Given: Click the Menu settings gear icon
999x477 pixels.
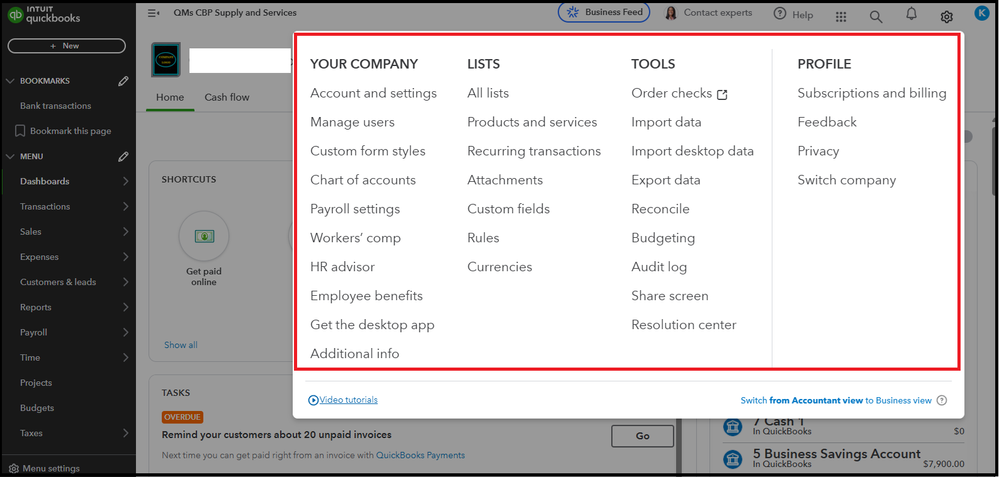Looking at the screenshot, I should [14, 468].
